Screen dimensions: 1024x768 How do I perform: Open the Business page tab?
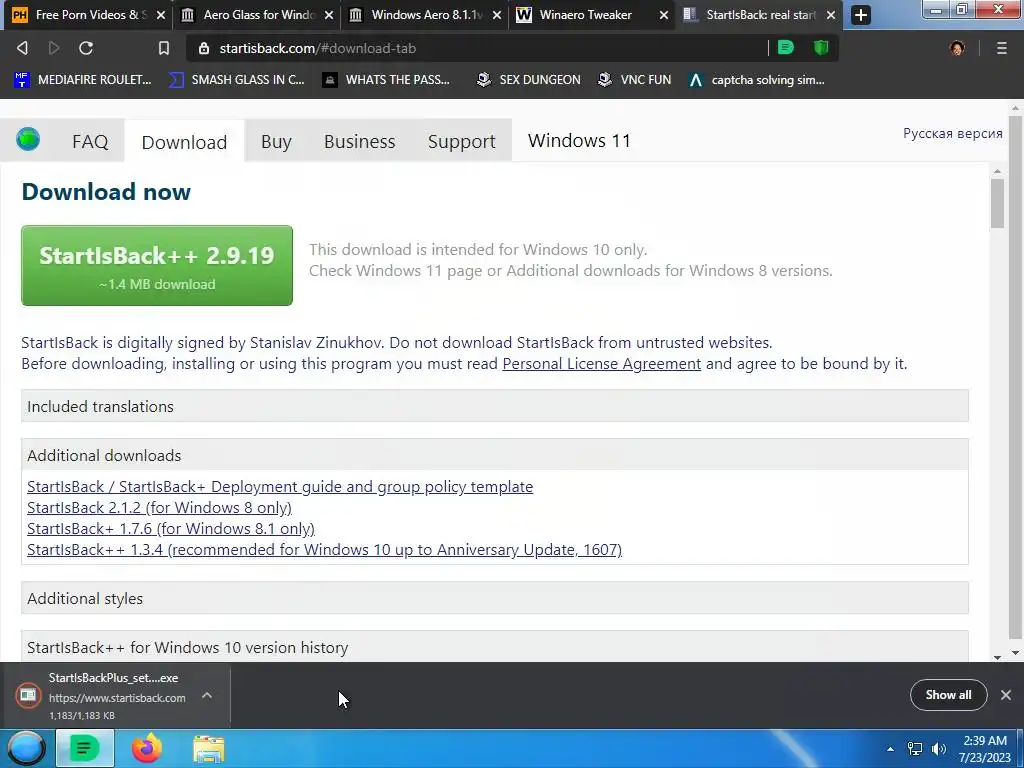click(x=360, y=141)
